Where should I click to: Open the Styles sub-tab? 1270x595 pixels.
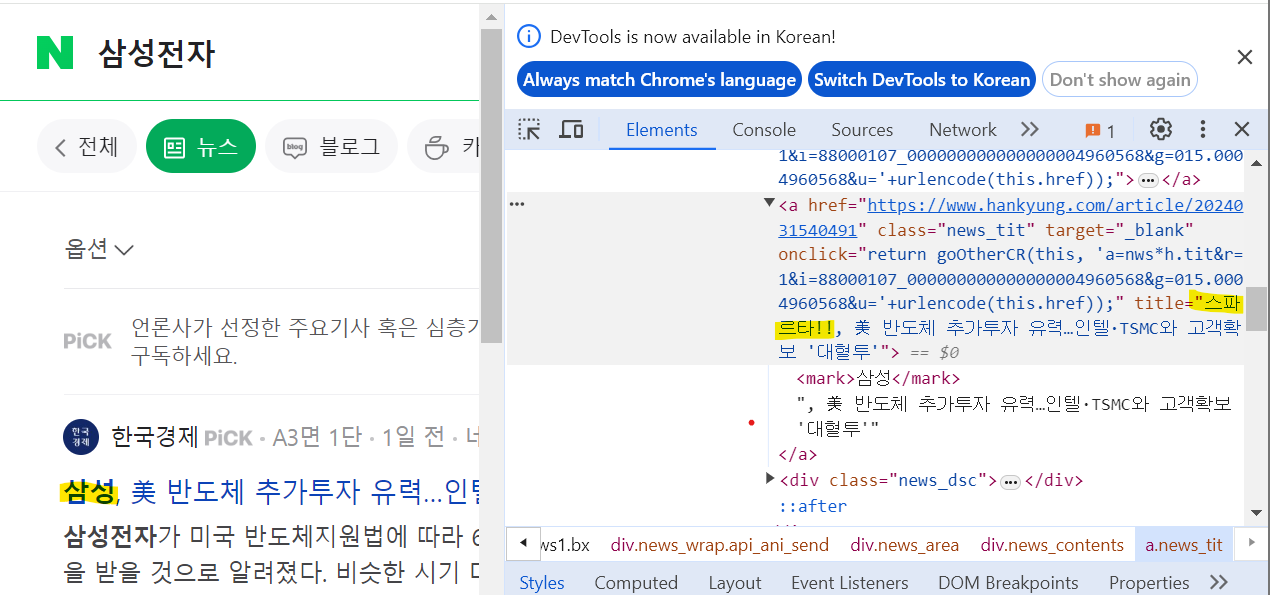click(542, 582)
